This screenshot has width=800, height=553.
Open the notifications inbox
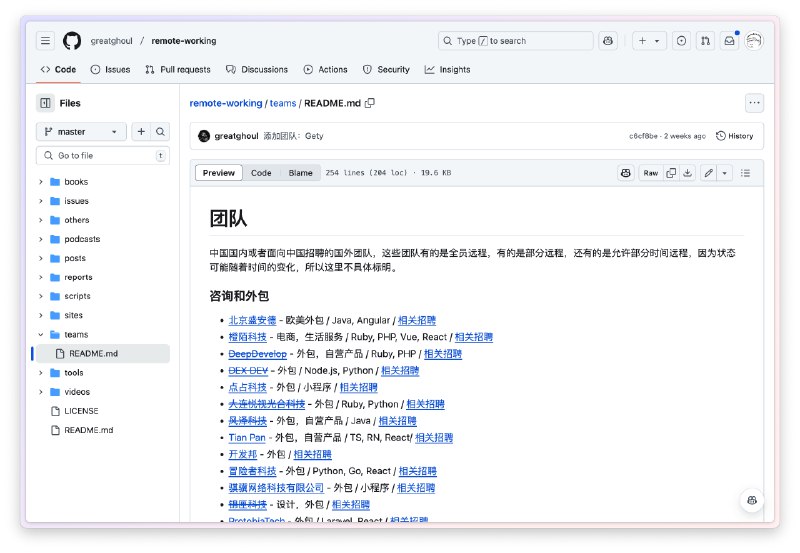tap(730, 41)
